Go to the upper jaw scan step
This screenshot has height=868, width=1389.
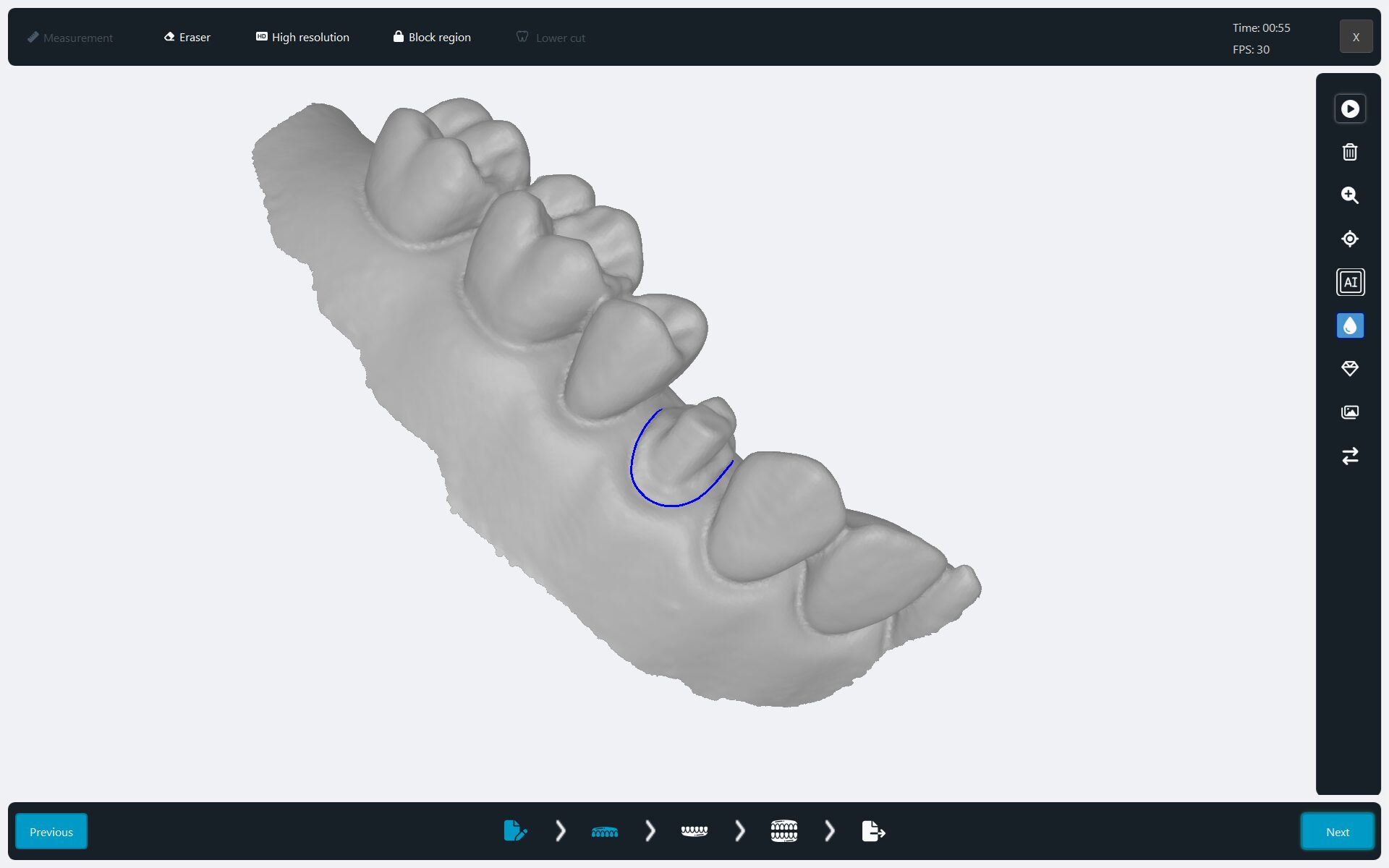click(604, 831)
